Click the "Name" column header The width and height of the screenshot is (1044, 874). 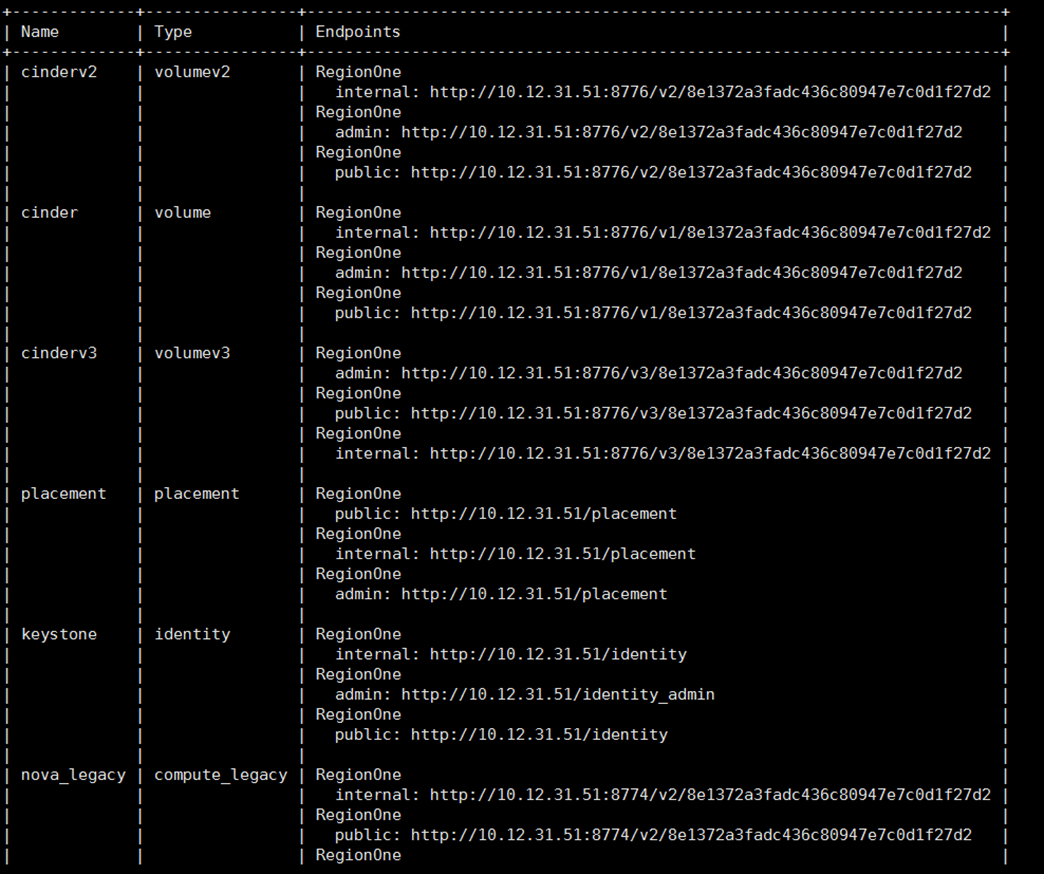(40, 32)
